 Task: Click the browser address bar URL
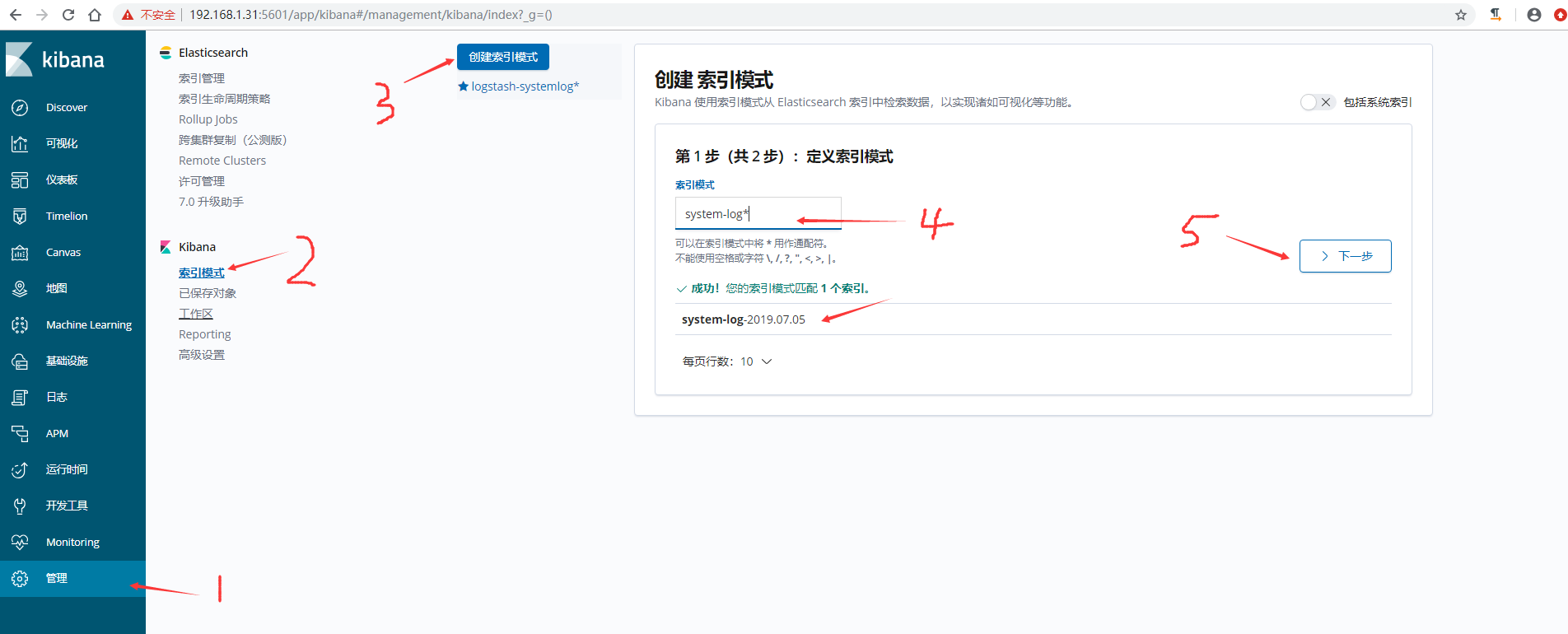(371, 15)
